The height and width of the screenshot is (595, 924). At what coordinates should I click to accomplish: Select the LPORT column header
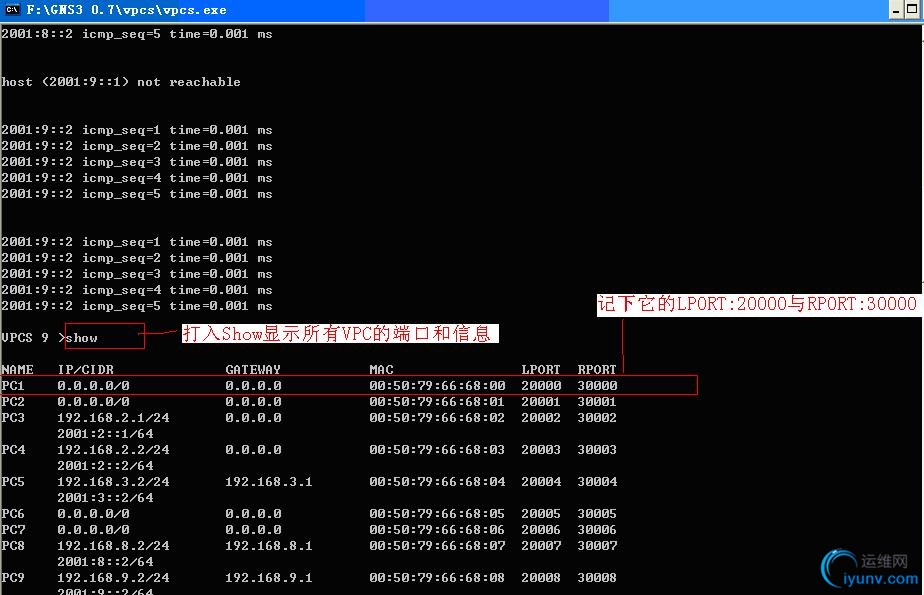click(540, 369)
